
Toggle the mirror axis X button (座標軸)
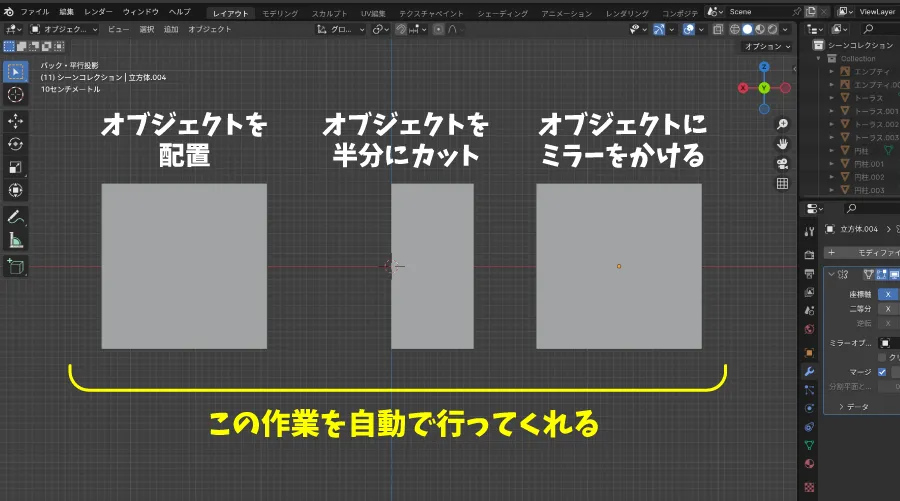(x=887, y=294)
